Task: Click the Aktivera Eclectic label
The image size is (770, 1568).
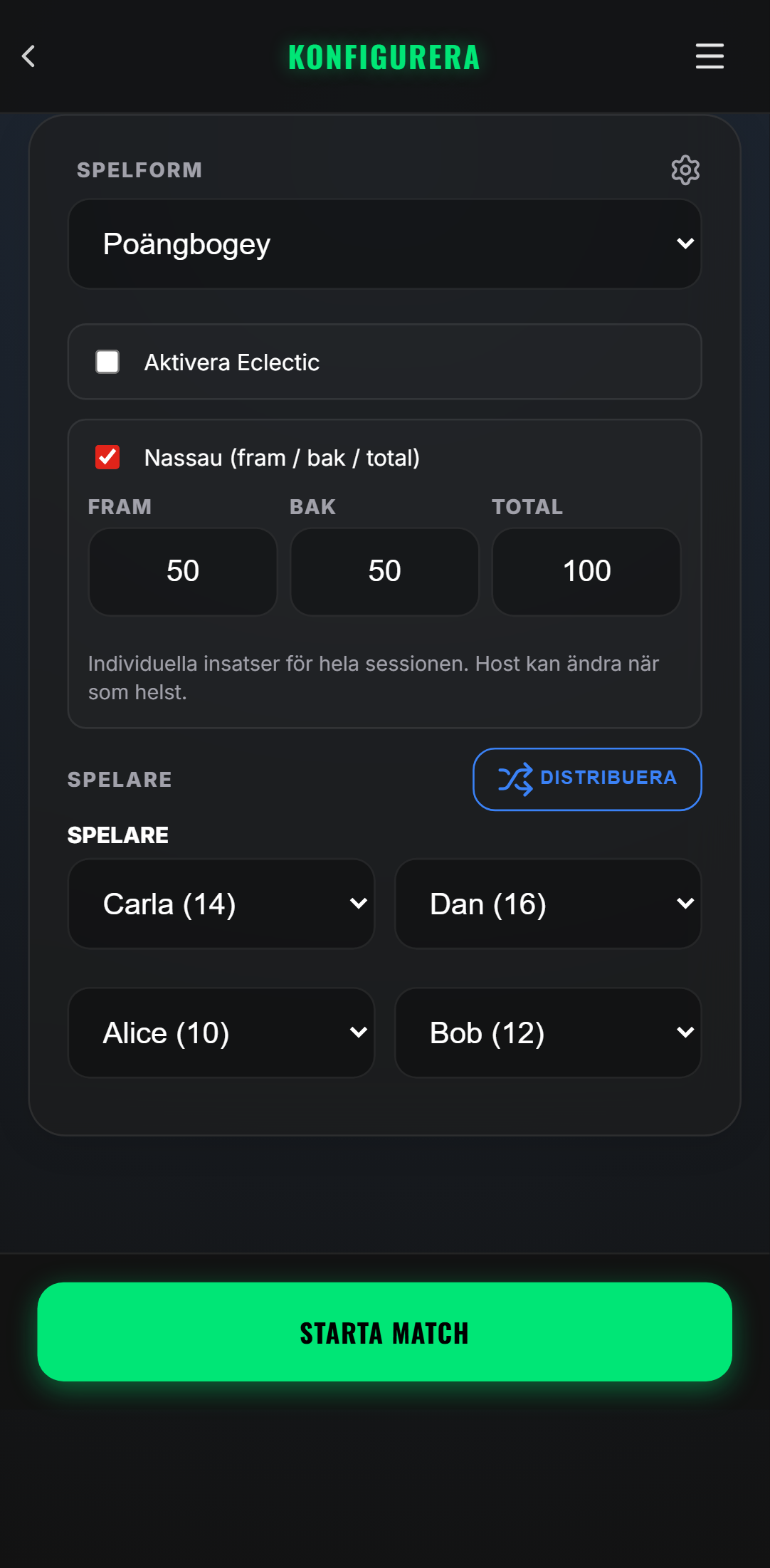Action: (x=232, y=362)
